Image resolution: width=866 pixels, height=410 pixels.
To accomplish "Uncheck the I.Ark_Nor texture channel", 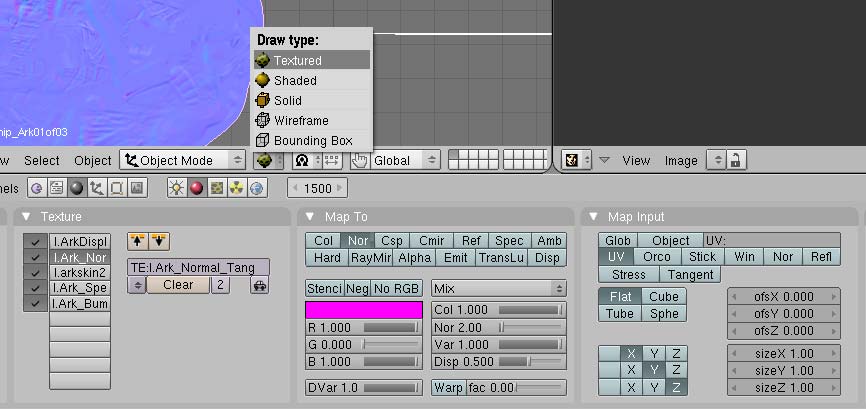I will coord(36,257).
